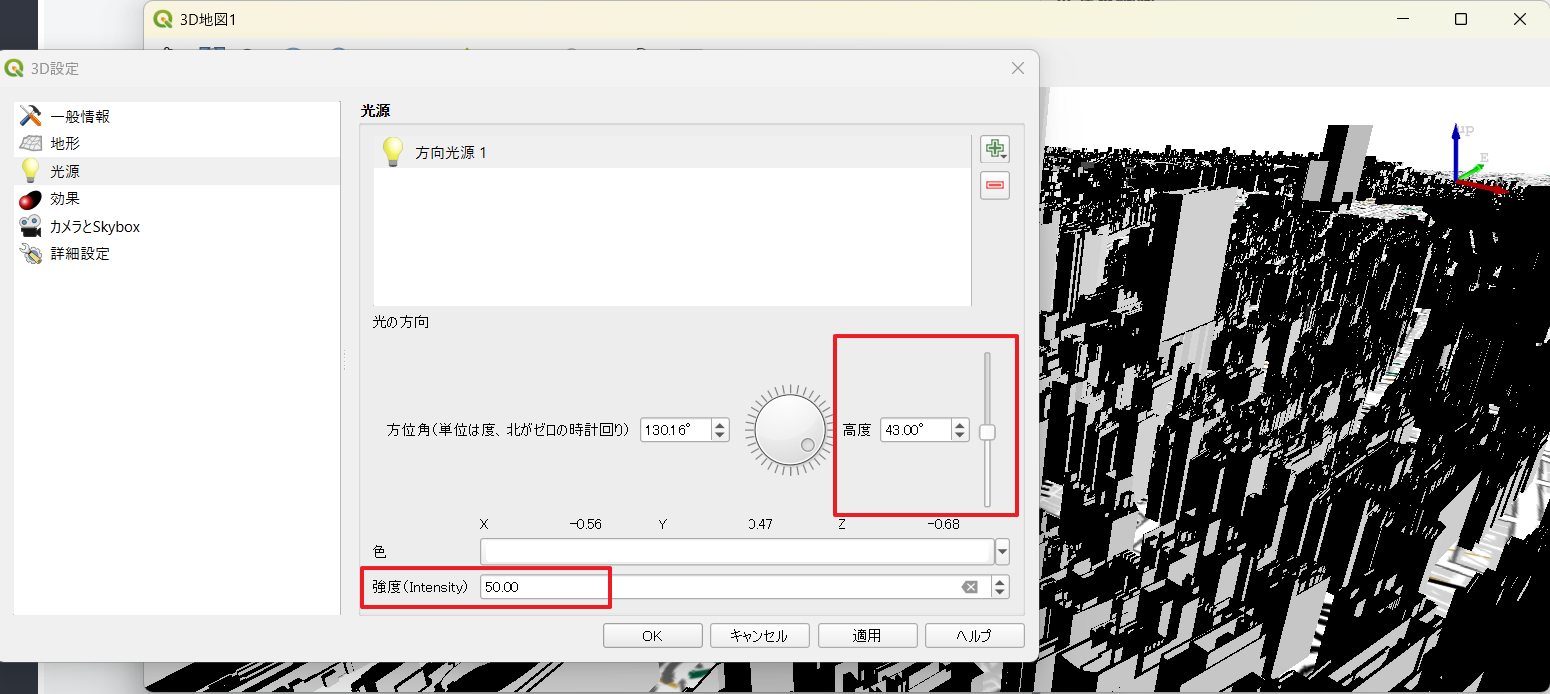This screenshot has width=1550, height=694.
Task: Click the 強度 Intensity input field
Action: click(735, 587)
